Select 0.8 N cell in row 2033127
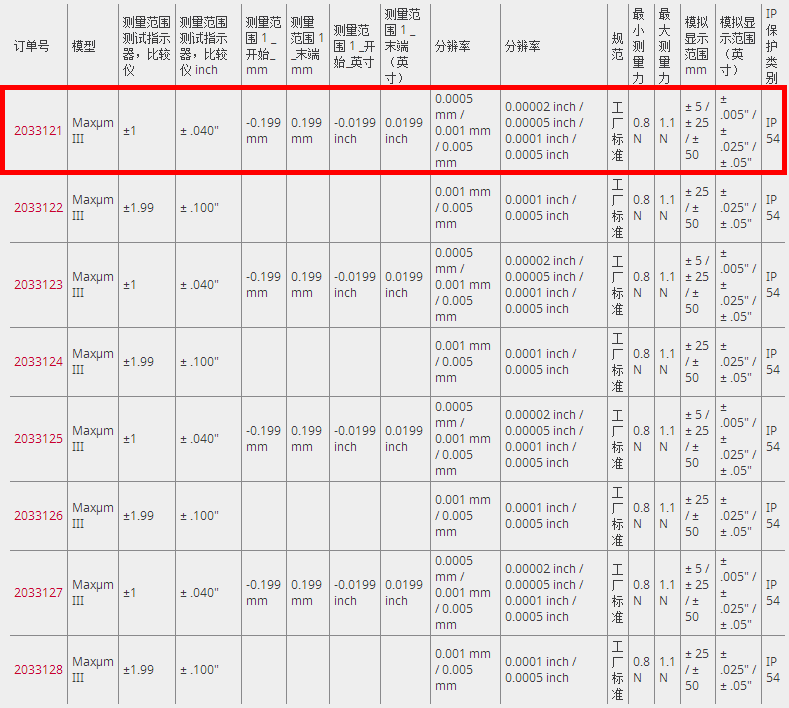 [641, 593]
